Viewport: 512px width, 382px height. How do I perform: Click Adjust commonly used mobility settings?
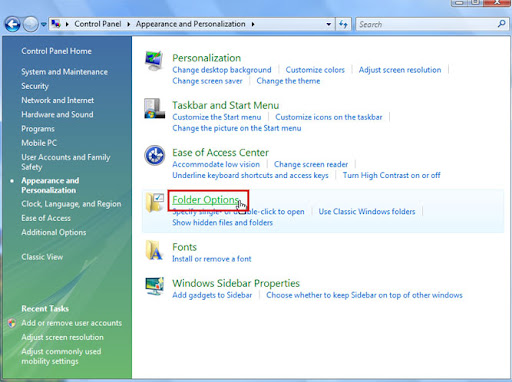pos(61,356)
